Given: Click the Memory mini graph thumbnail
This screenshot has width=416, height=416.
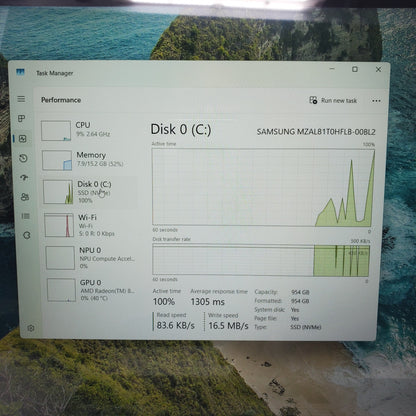Looking at the screenshot, I should (x=57, y=160).
